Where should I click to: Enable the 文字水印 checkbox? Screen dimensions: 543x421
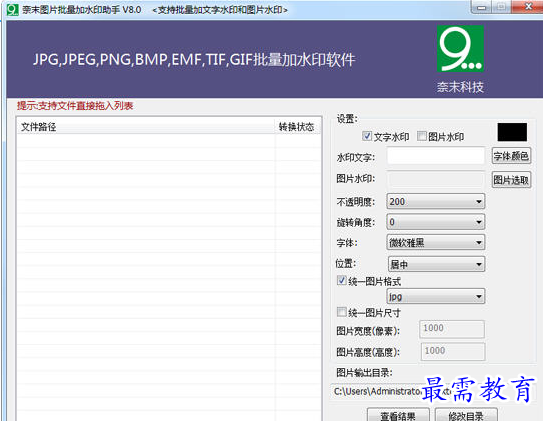pyautogui.click(x=367, y=136)
